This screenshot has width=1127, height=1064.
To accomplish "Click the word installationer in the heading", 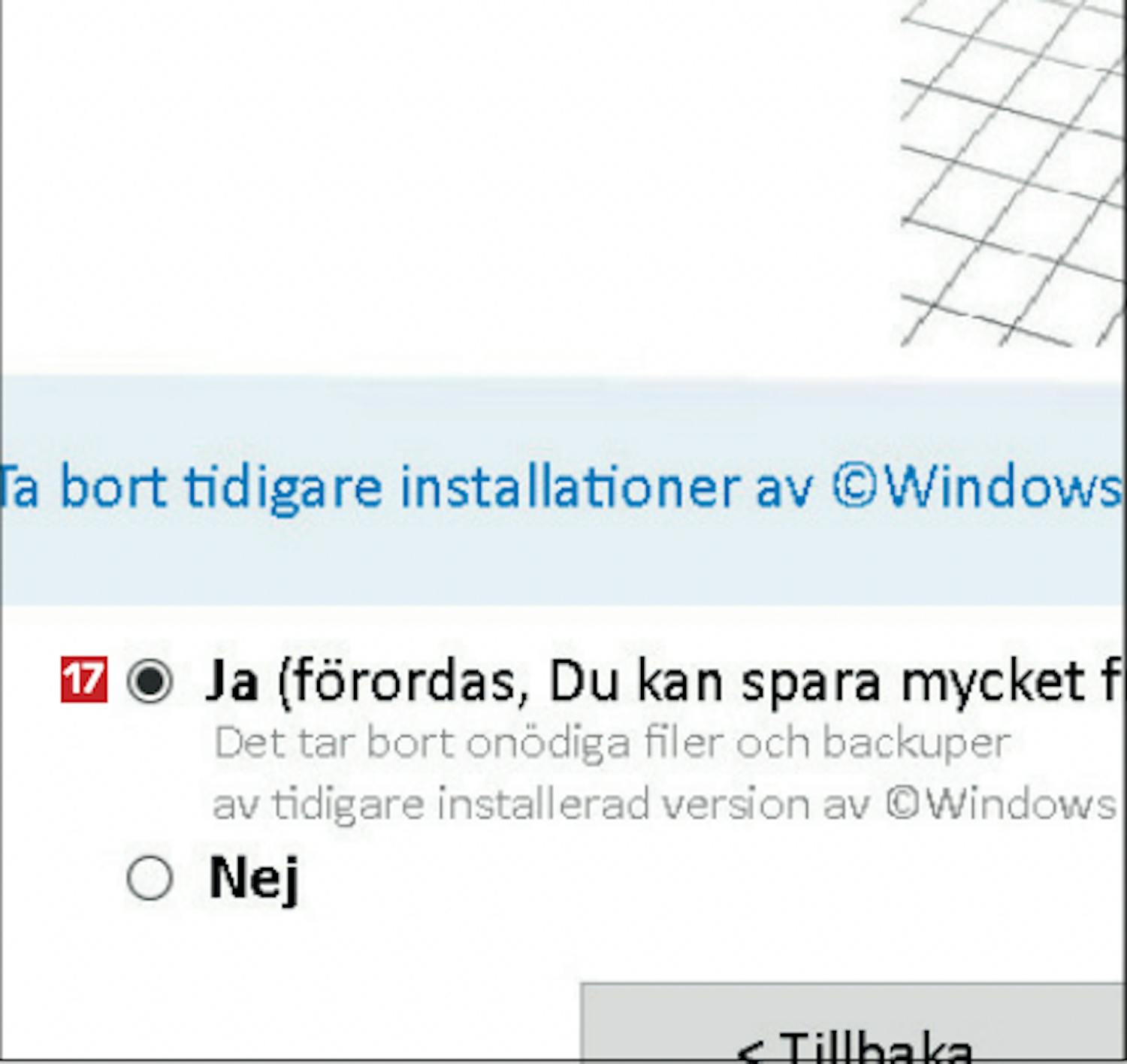I will 570,487.
